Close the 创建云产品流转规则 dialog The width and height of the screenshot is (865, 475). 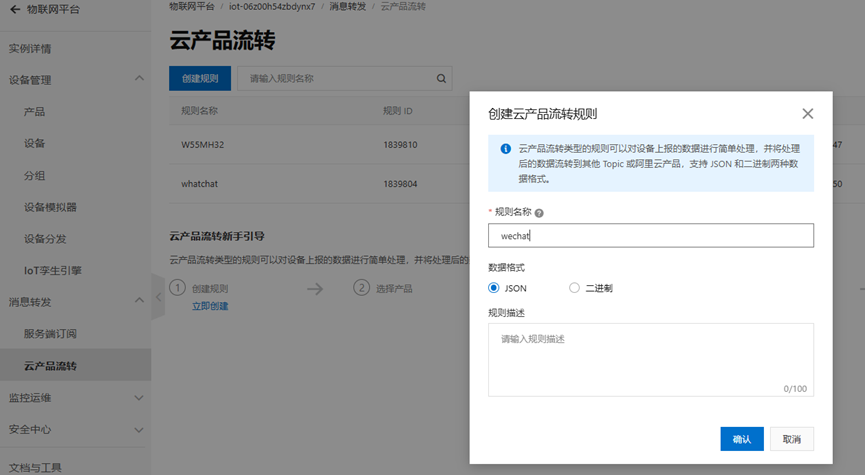(808, 114)
